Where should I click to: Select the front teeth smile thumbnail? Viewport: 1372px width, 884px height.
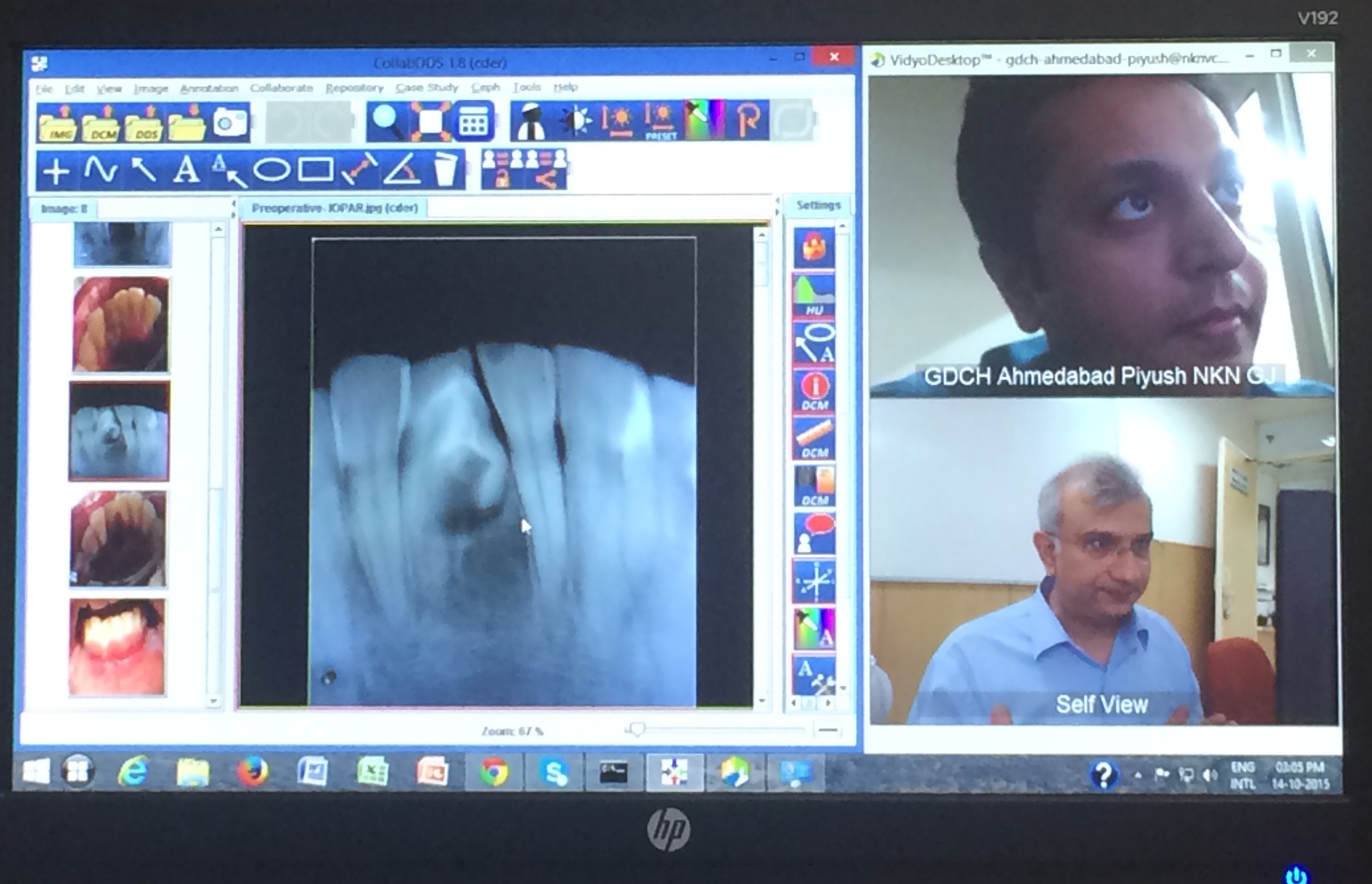[x=117, y=647]
